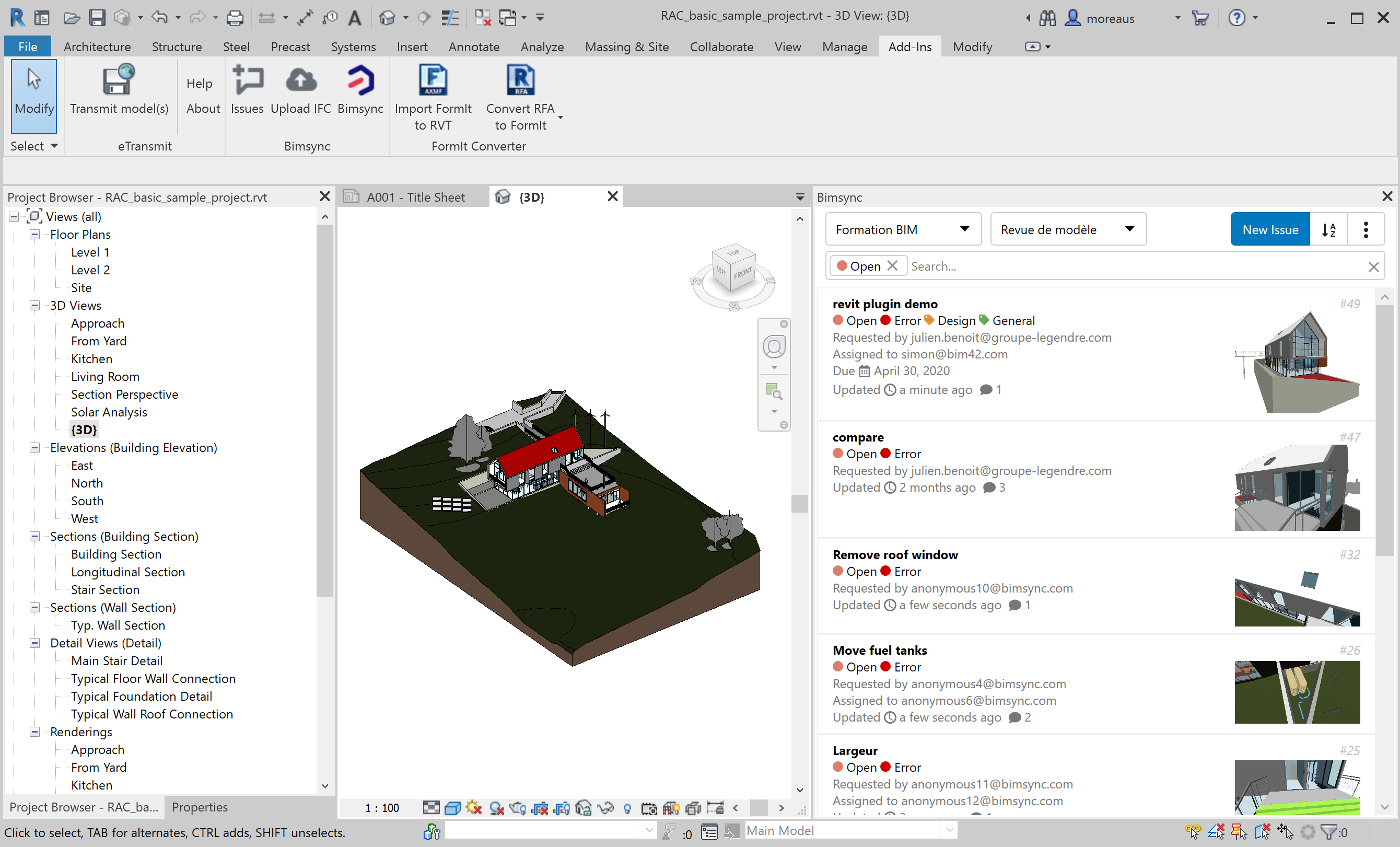Click New Issue button in Bimsync panel
Image resolution: width=1400 pixels, height=847 pixels.
tap(1270, 229)
